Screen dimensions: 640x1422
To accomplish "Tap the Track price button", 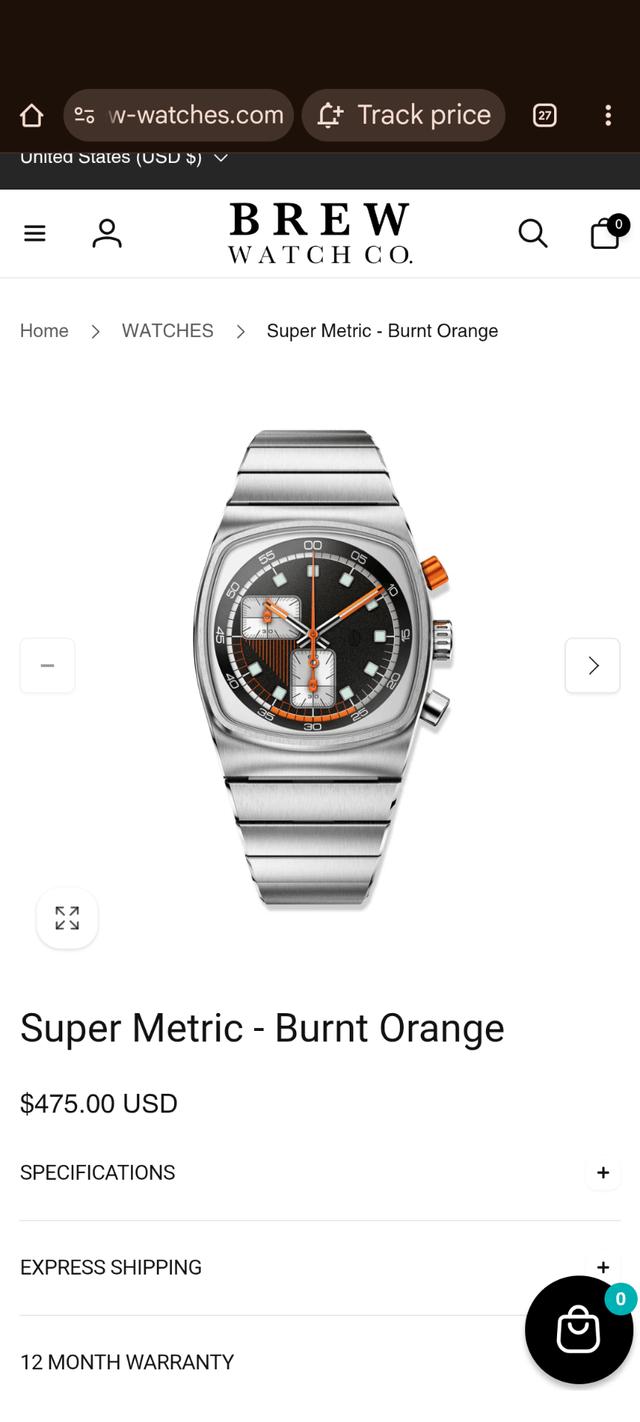I will coord(403,116).
